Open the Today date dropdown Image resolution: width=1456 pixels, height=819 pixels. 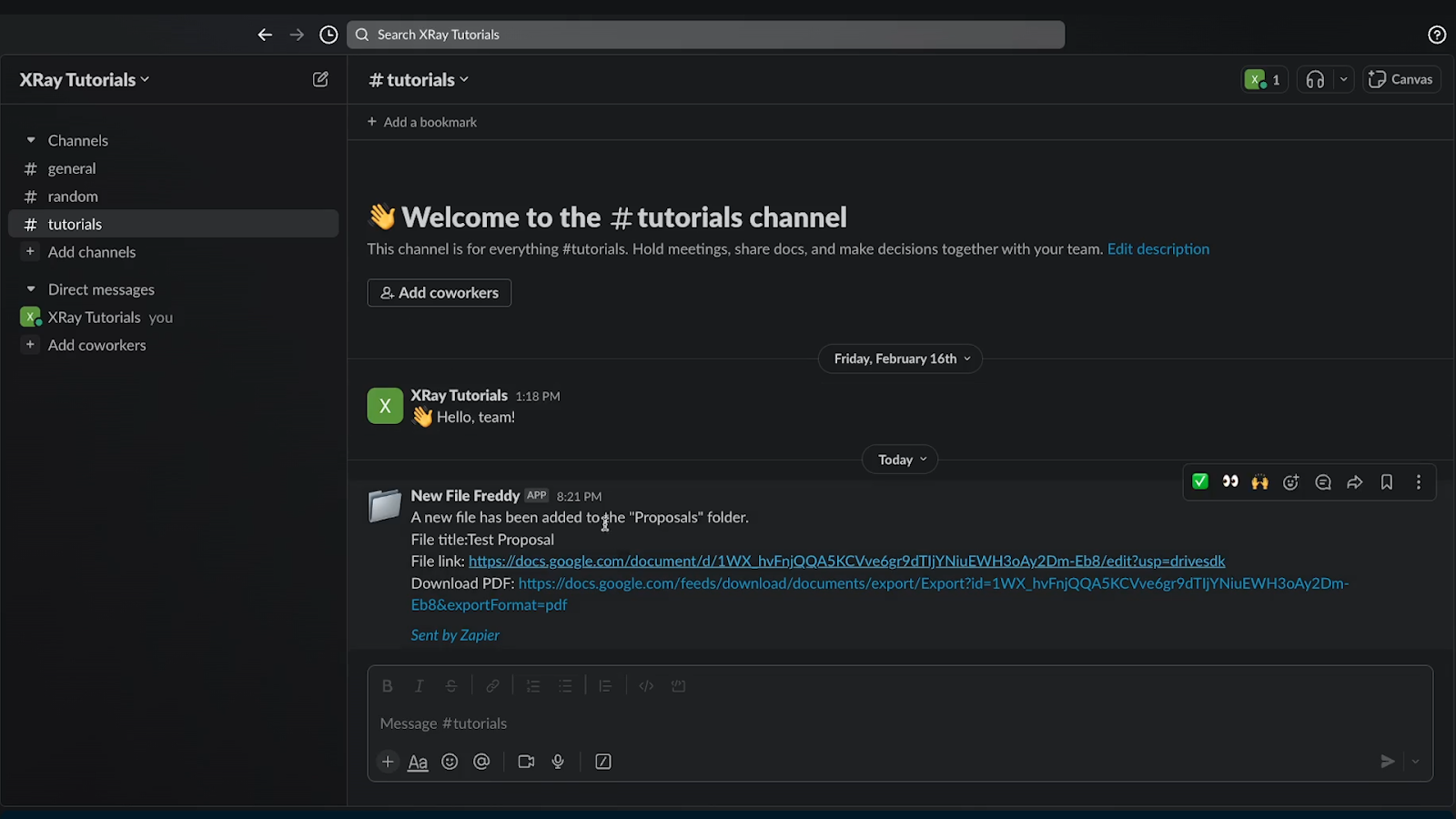(x=901, y=460)
